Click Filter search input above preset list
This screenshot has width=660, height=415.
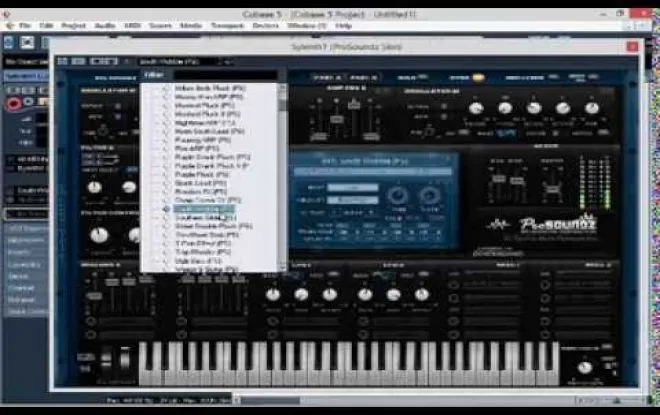(x=226, y=75)
